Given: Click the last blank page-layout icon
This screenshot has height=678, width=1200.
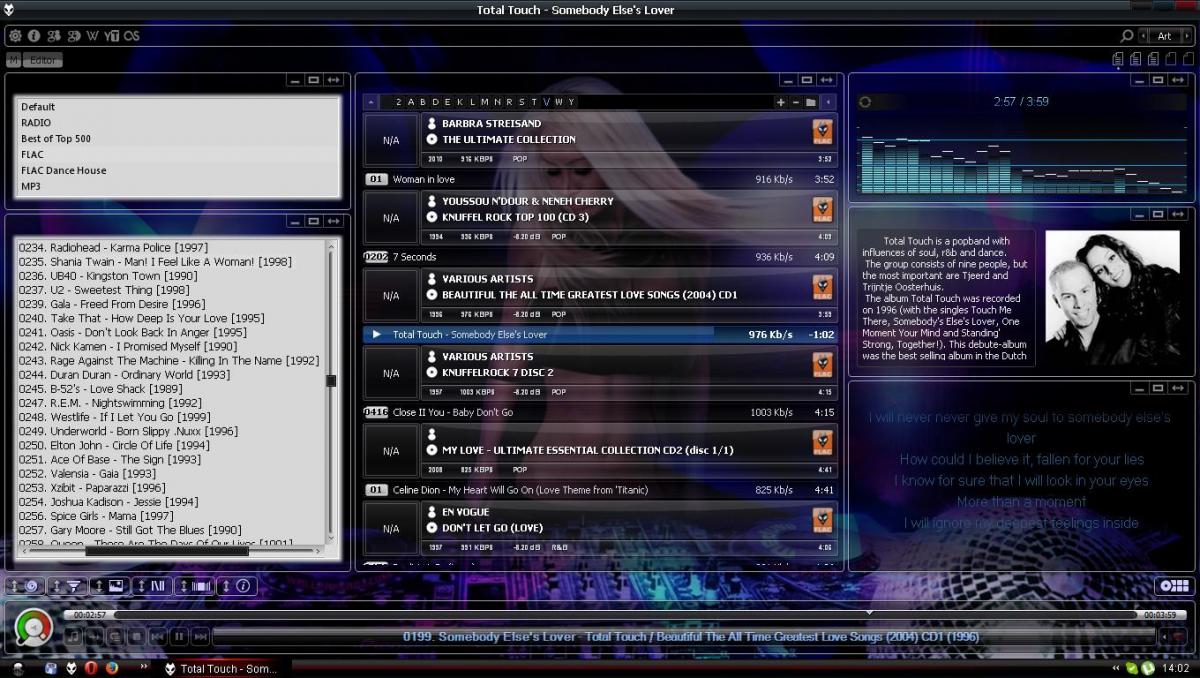Looking at the screenshot, I should point(1188,59).
